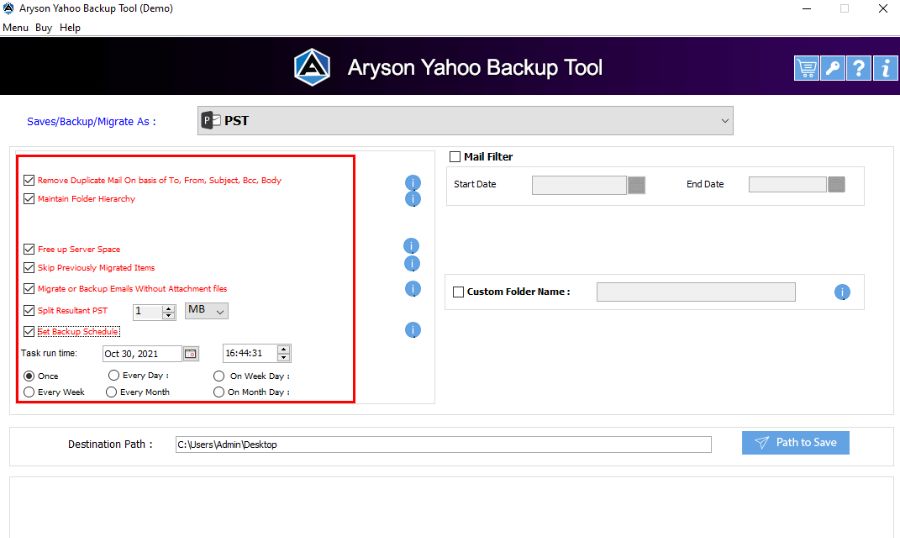
Task: Decrease split PST size value
Action: pos(169,315)
